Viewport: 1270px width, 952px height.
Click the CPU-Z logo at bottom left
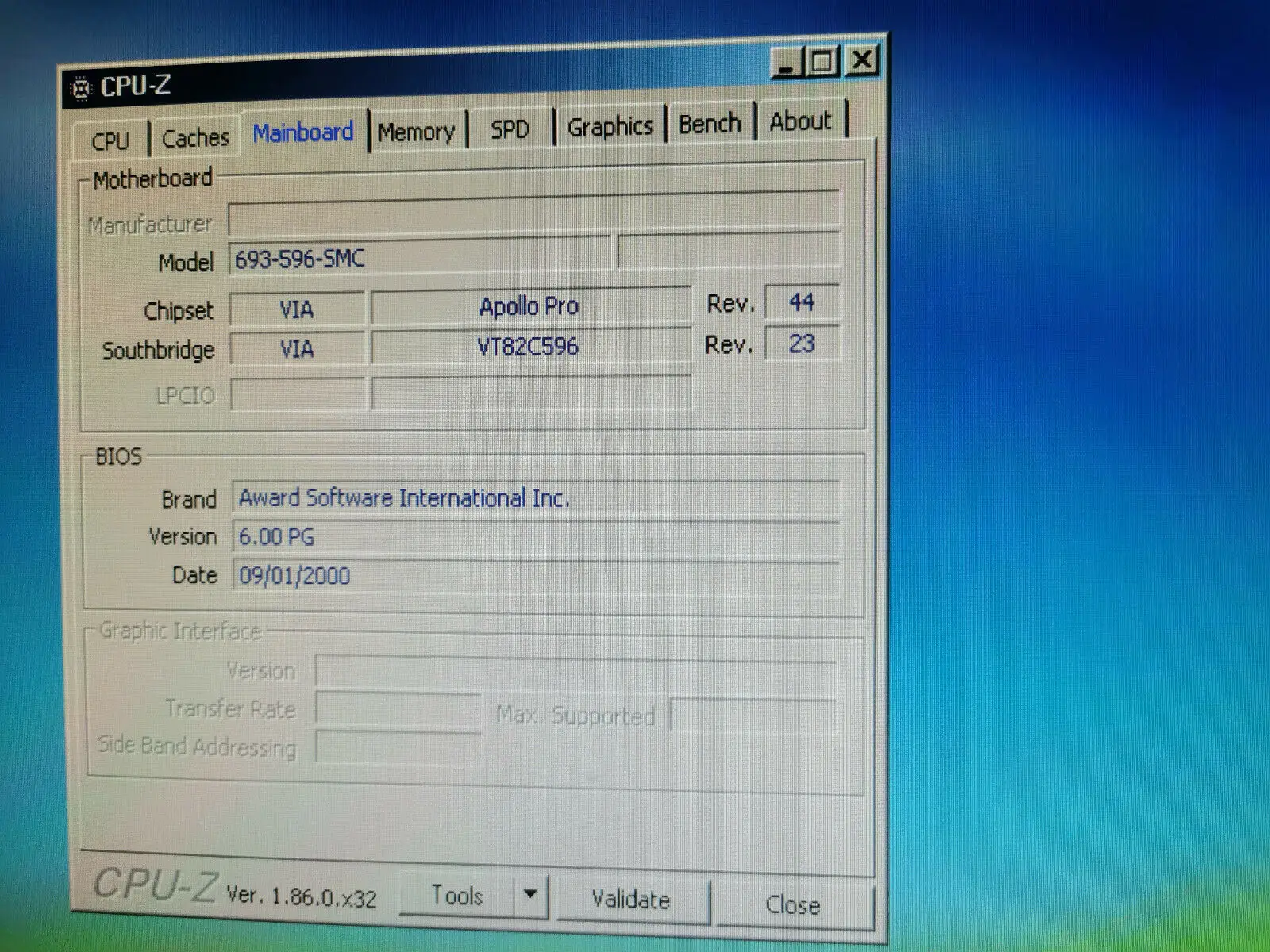pyautogui.click(x=154, y=884)
